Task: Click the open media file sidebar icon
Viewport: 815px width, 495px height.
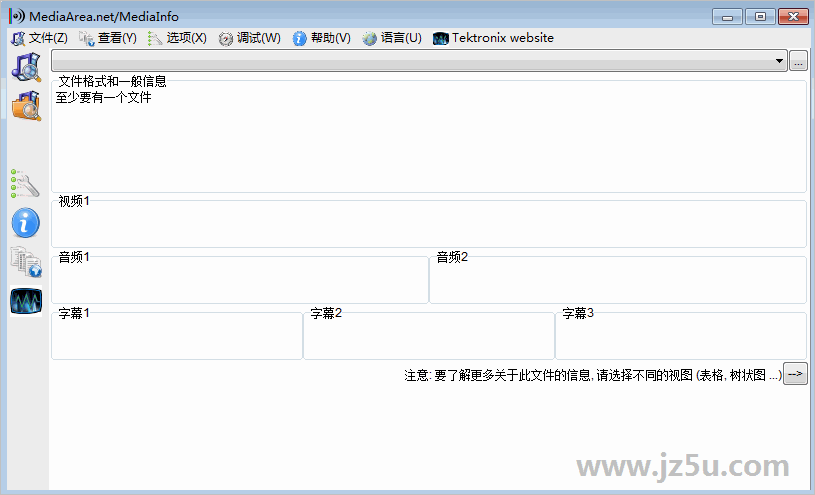Action: pos(26,68)
